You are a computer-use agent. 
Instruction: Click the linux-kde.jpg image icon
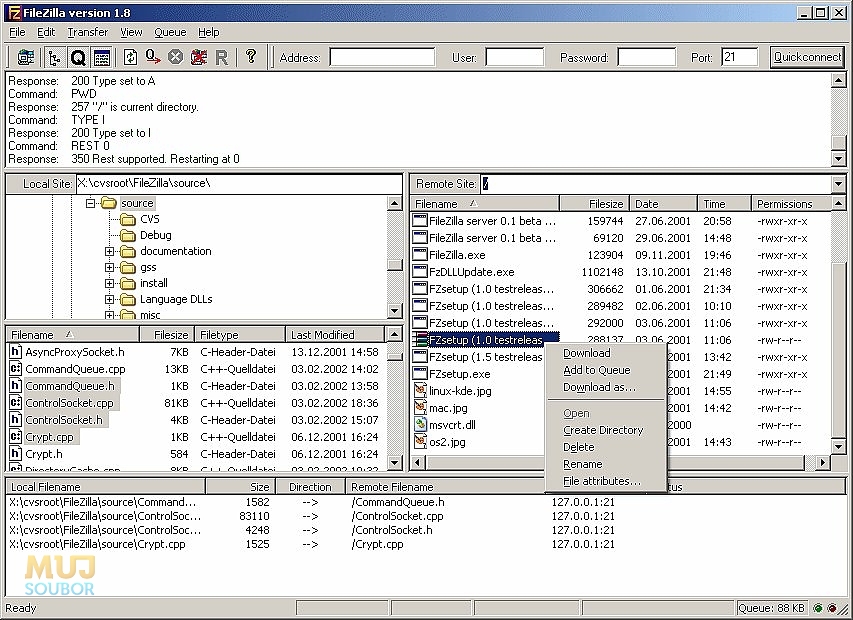point(420,390)
